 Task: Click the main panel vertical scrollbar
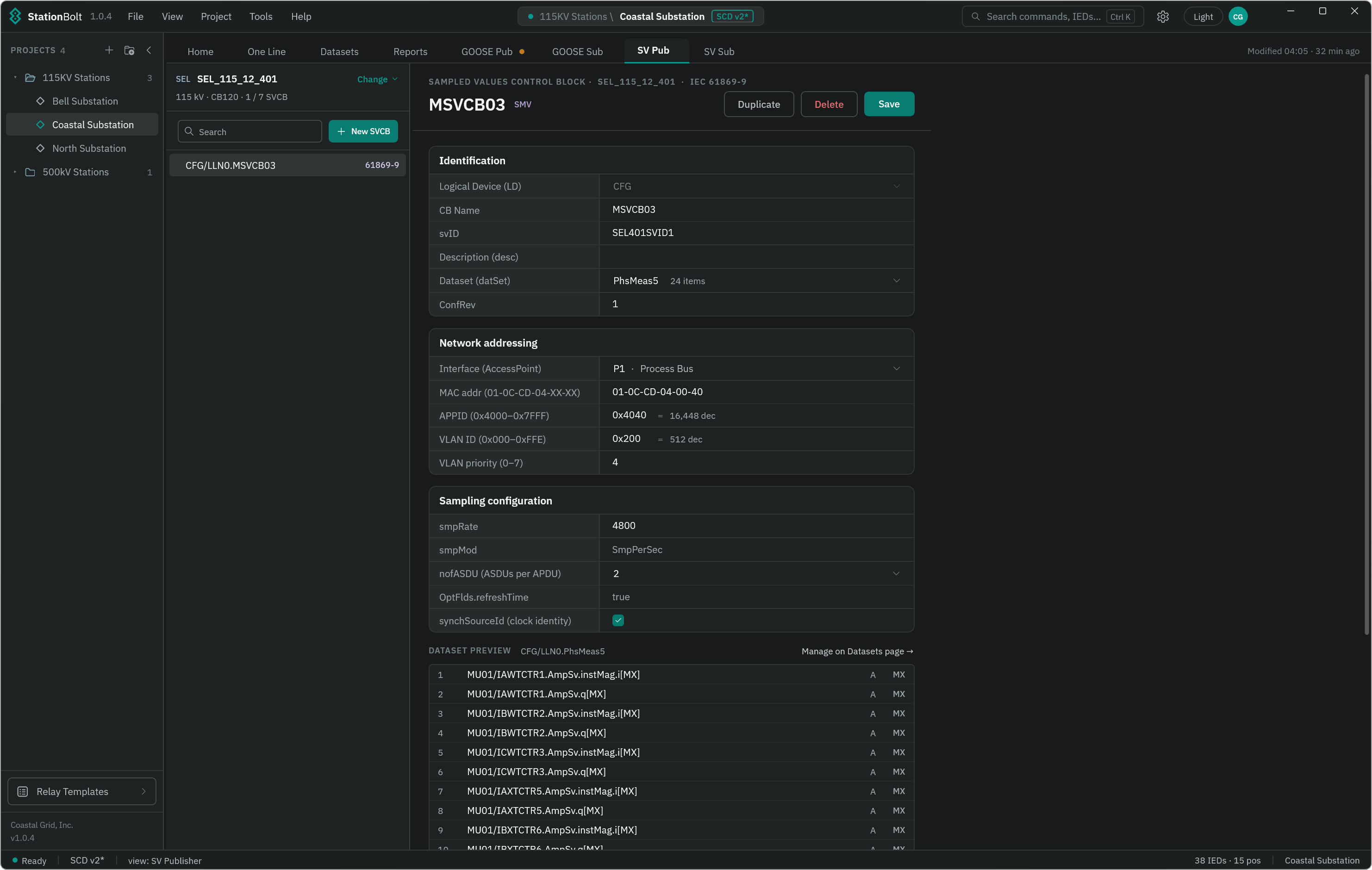(1366, 355)
